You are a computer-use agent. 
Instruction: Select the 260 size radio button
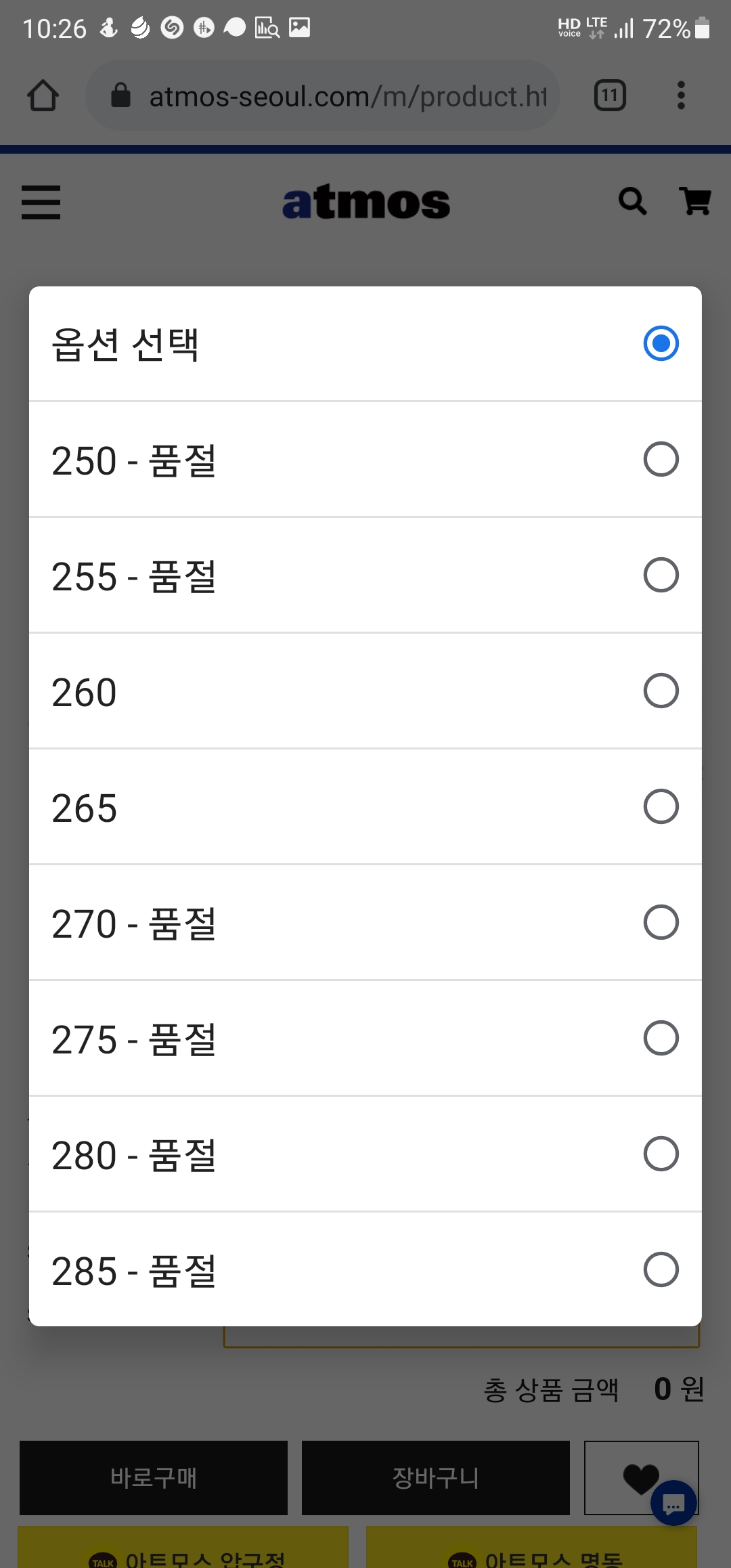coord(661,691)
